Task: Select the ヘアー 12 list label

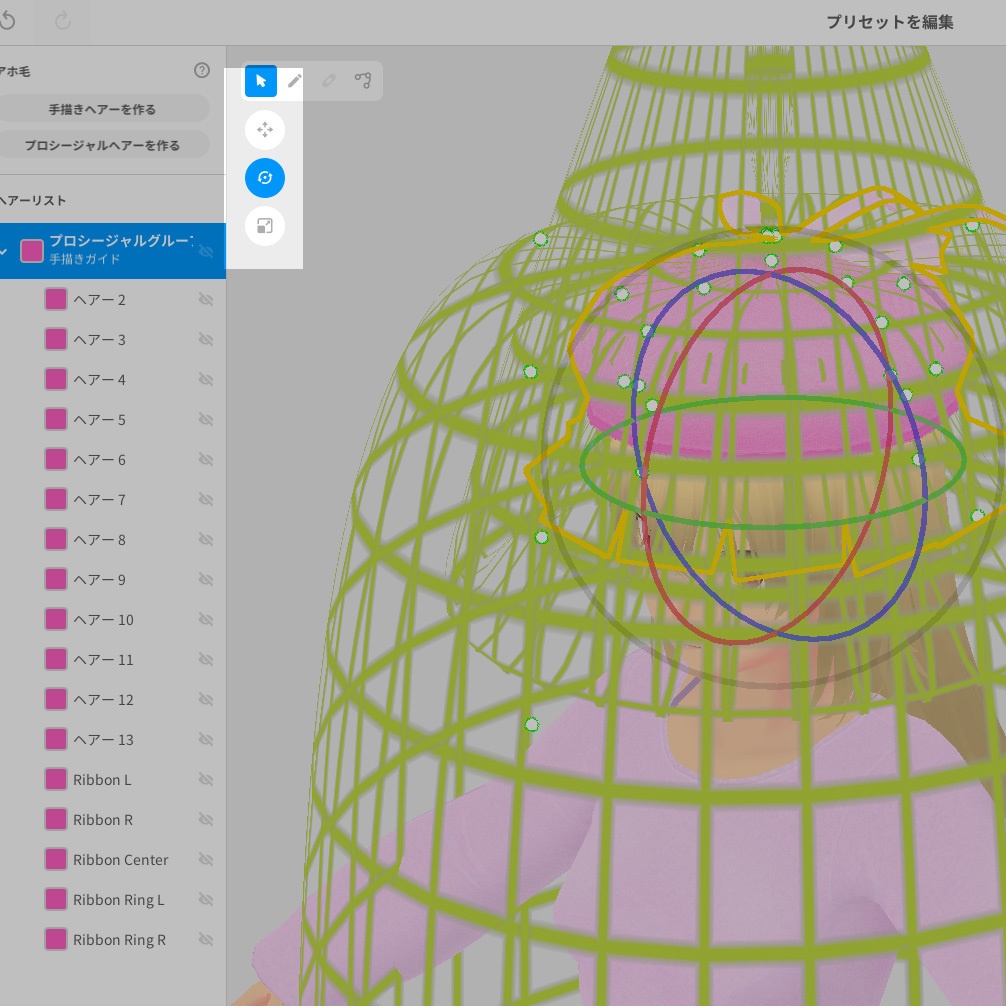Action: tap(103, 699)
